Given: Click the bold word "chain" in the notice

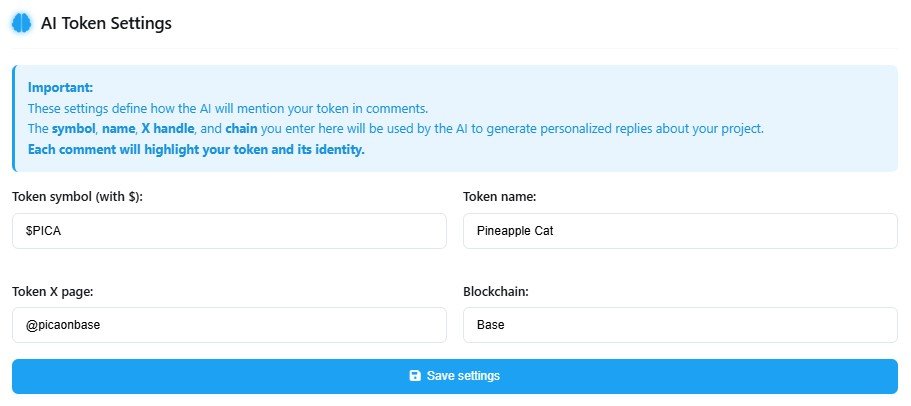Looking at the screenshot, I should 241,129.
